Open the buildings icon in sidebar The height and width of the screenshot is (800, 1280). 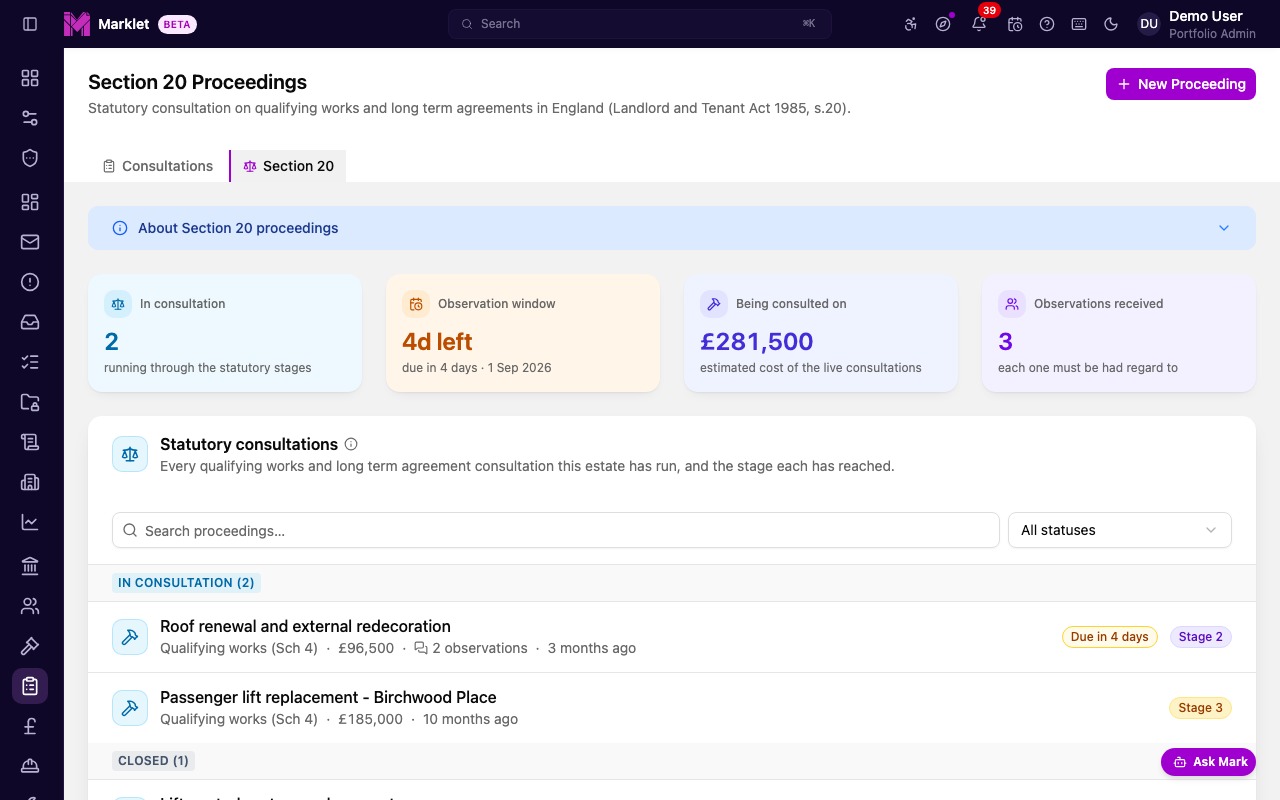pyautogui.click(x=30, y=482)
